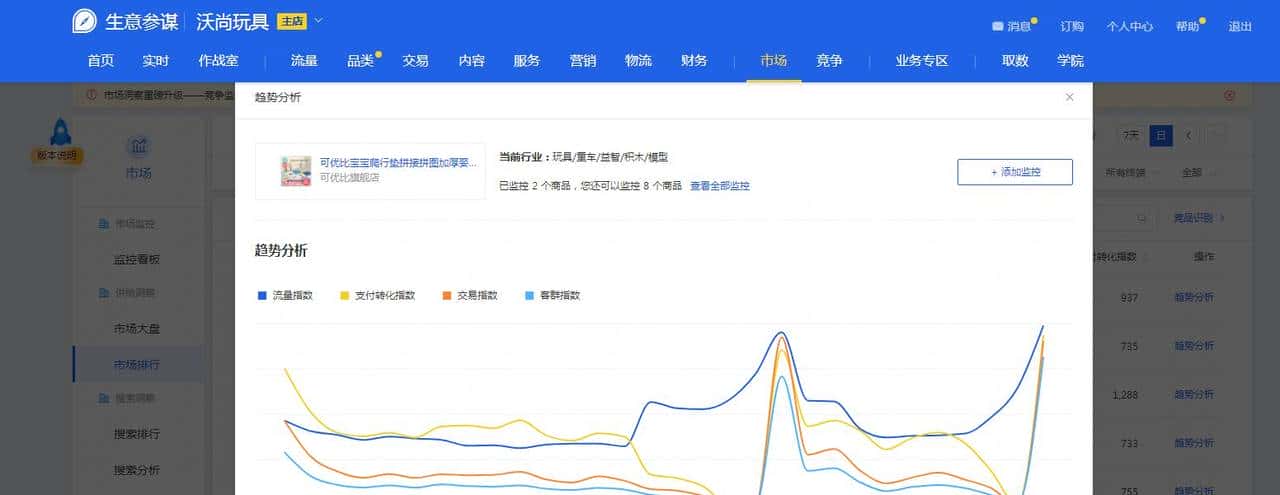Click the 可优比旗舰店 shop name
1280x495 pixels.
[x=349, y=178]
